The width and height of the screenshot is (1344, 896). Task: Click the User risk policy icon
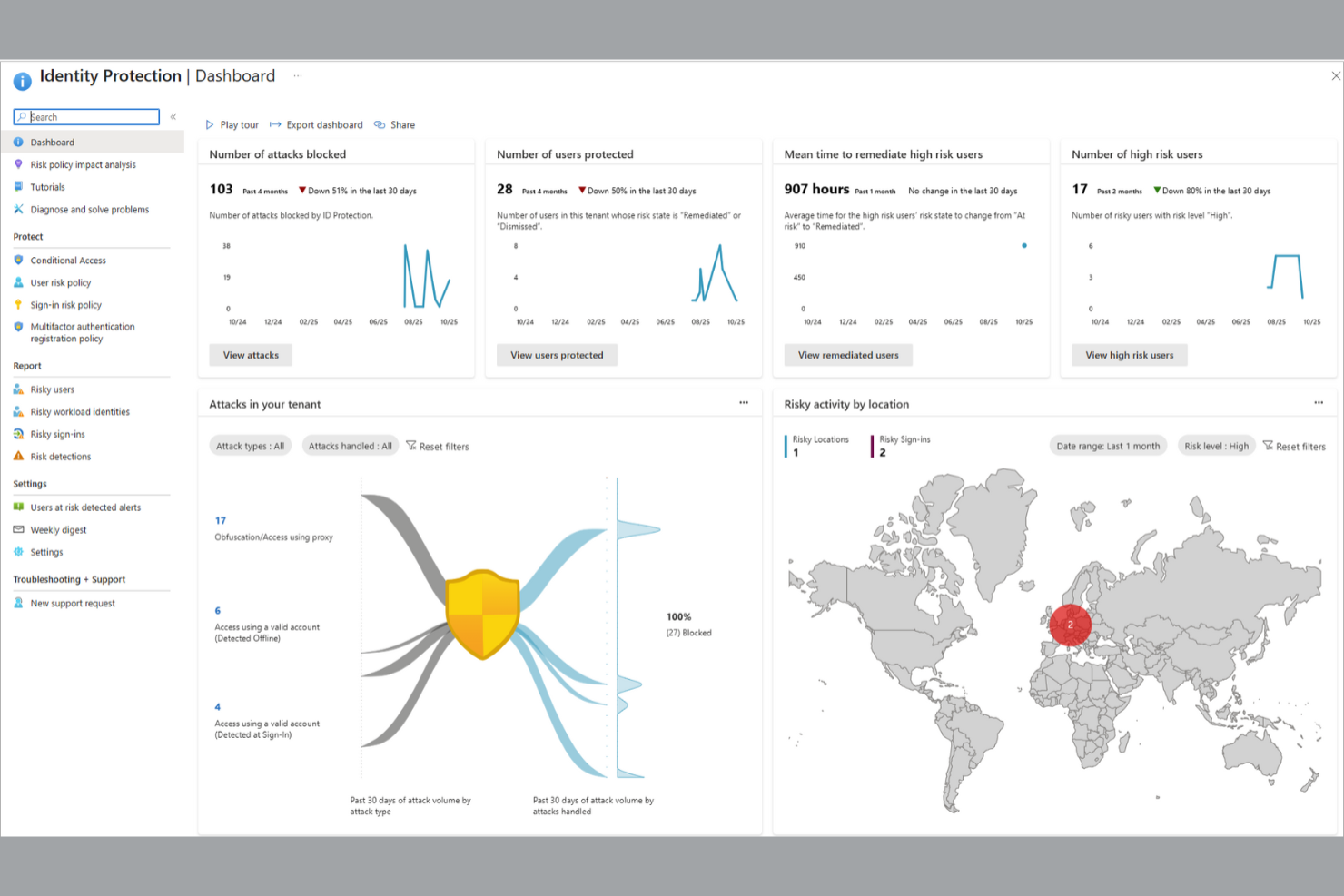tap(18, 282)
